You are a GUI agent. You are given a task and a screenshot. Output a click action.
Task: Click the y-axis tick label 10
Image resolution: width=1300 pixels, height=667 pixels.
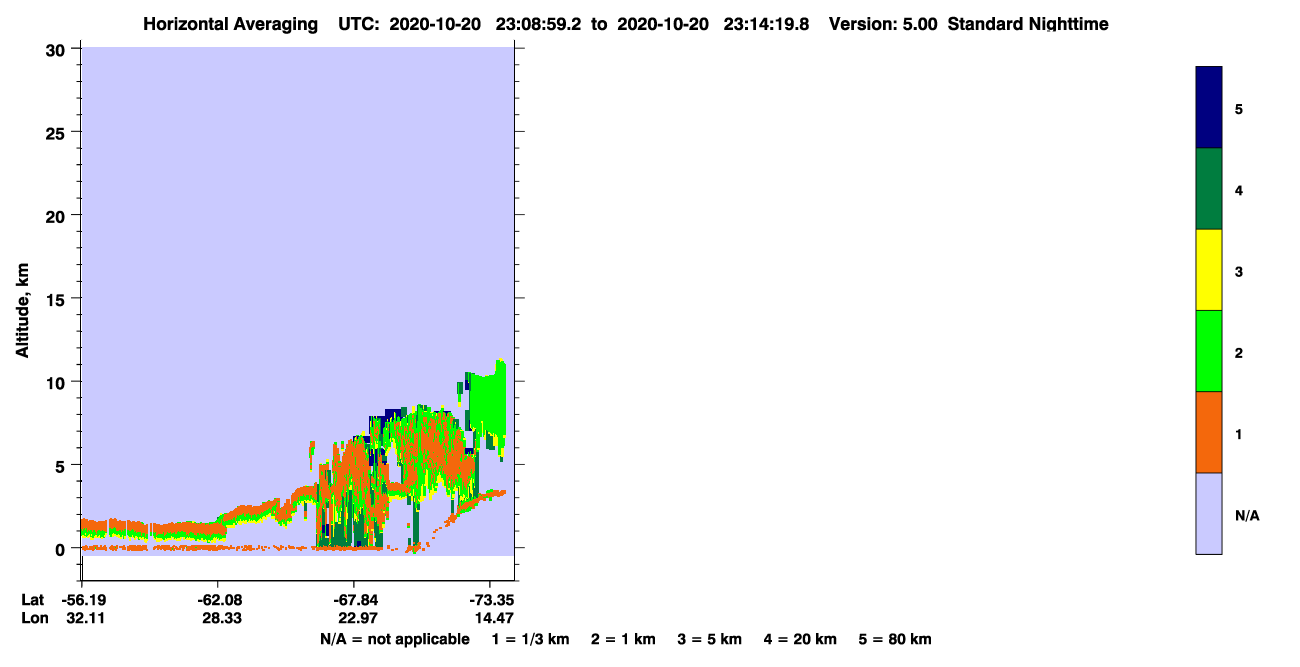(57, 382)
